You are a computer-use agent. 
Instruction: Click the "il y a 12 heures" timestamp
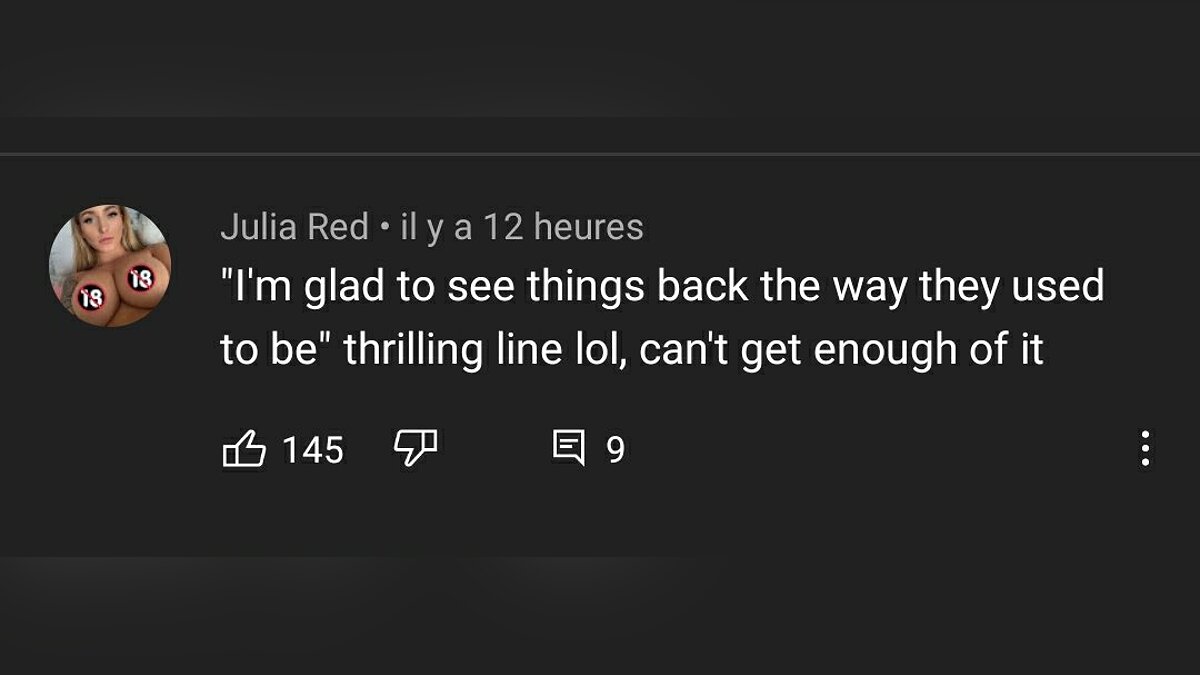(x=521, y=228)
